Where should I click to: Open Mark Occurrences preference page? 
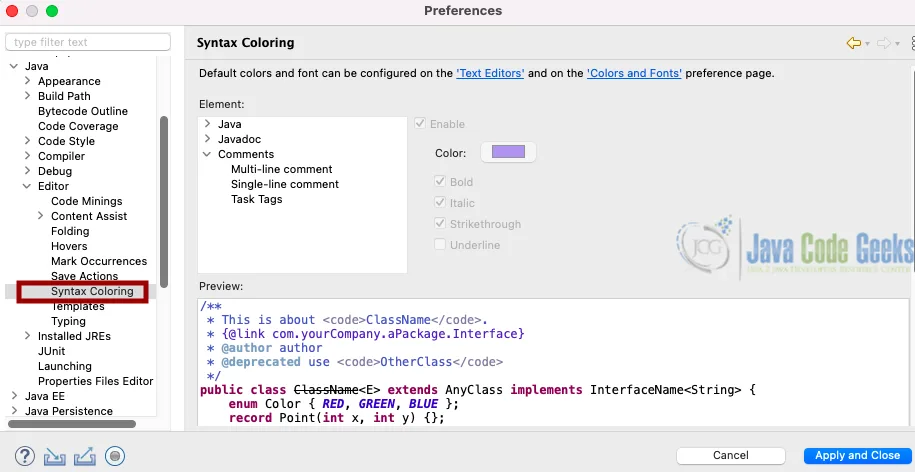point(99,261)
